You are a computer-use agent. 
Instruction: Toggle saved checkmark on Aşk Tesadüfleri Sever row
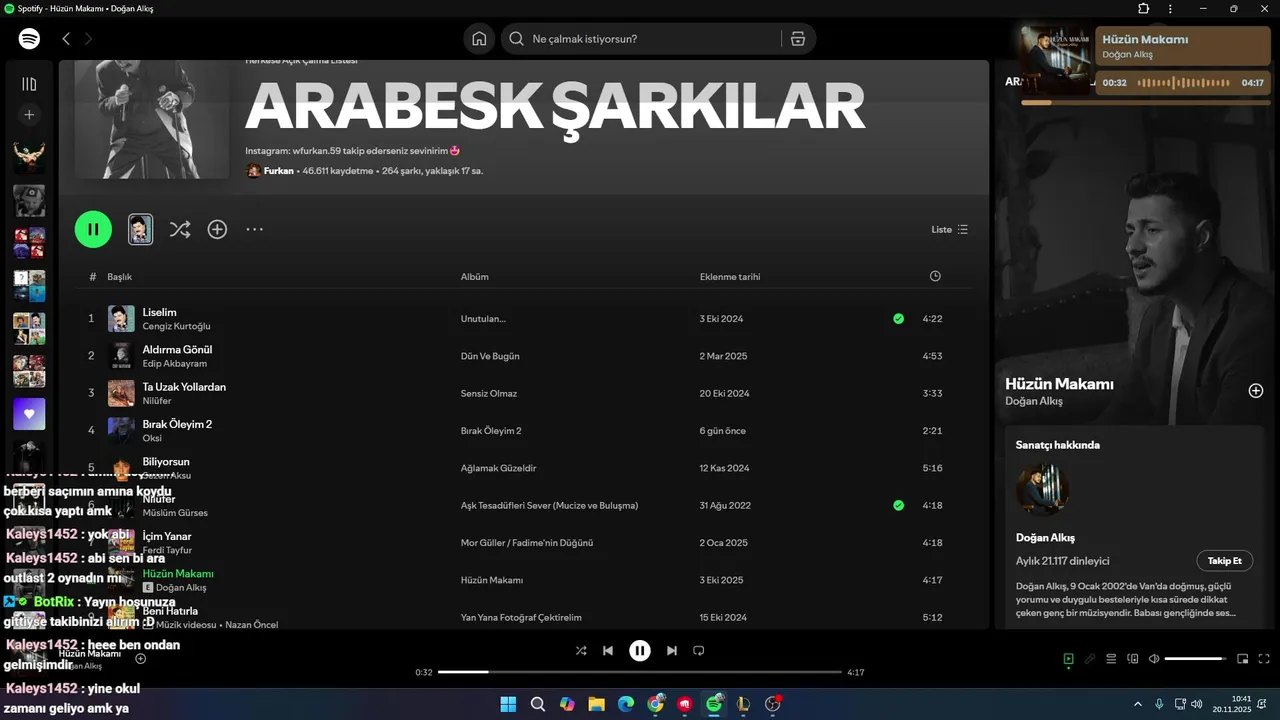click(x=898, y=506)
